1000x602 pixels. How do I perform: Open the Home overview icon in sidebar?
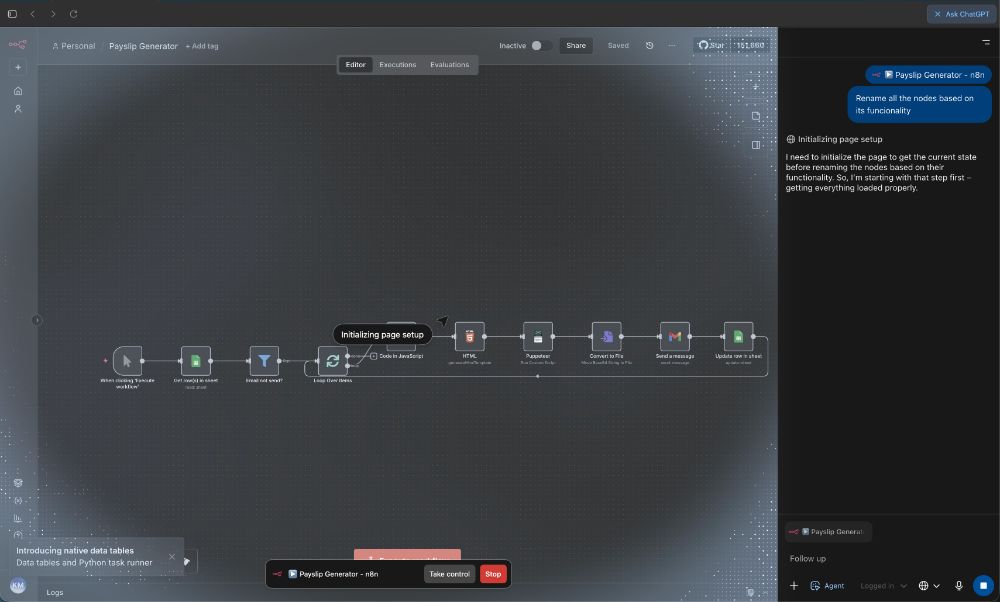pyautogui.click(x=18, y=91)
